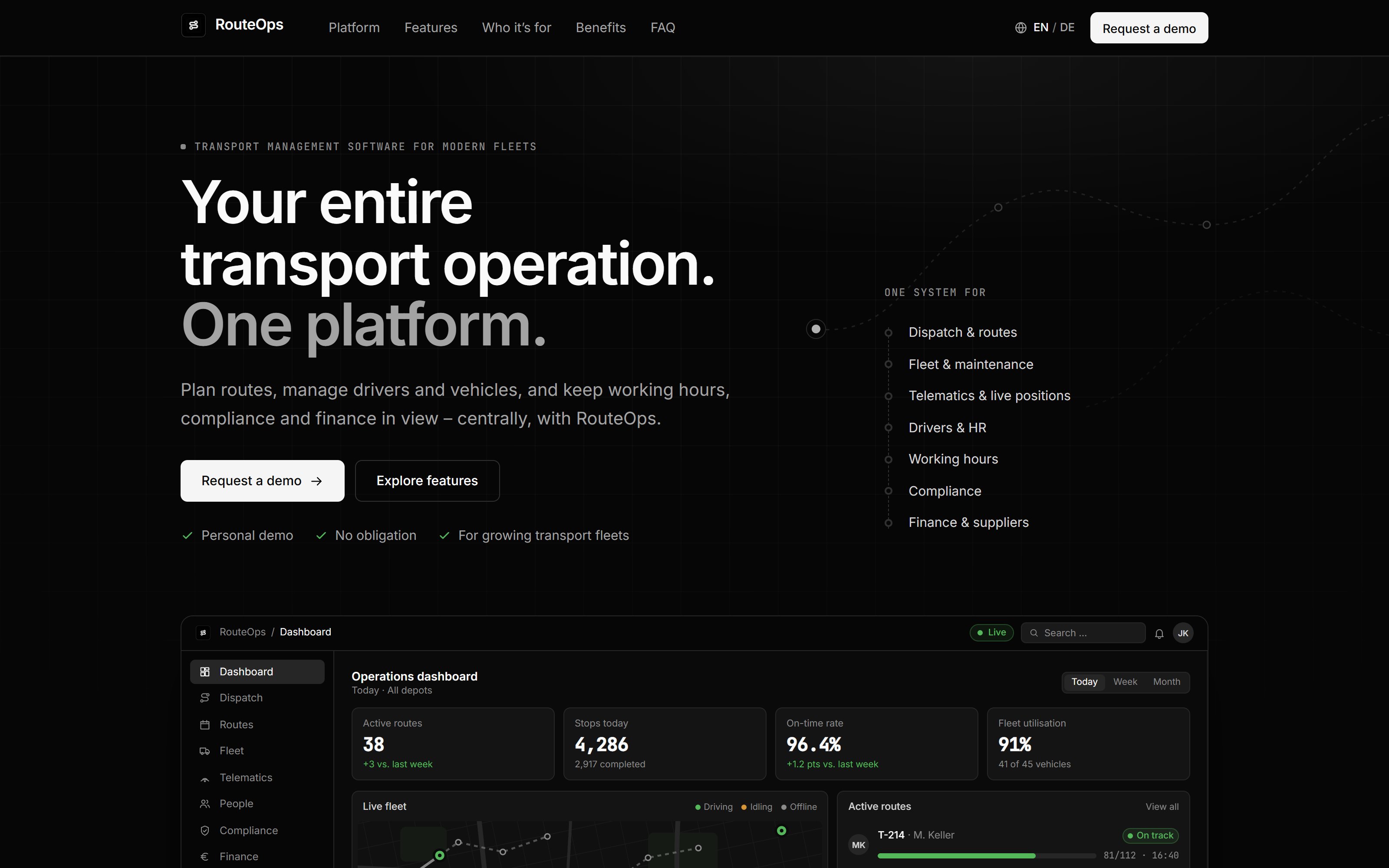The image size is (1389, 868).
Task: Click the small RouteOps icon in breadcrumb
Action: pyautogui.click(x=203, y=633)
